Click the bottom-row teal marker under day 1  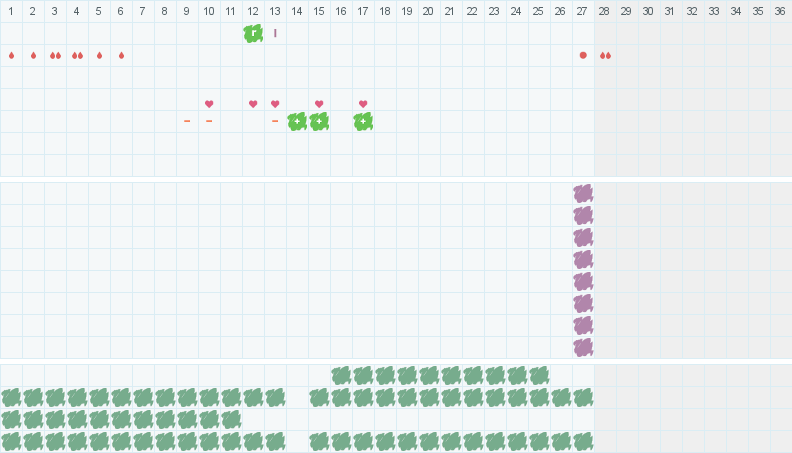[x=11, y=441]
